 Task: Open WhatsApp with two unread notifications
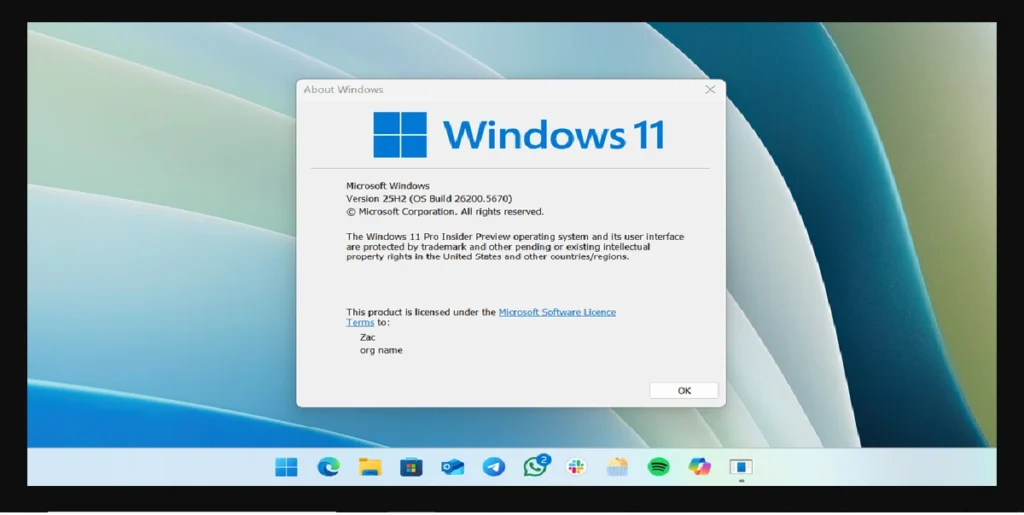pyautogui.click(x=536, y=465)
